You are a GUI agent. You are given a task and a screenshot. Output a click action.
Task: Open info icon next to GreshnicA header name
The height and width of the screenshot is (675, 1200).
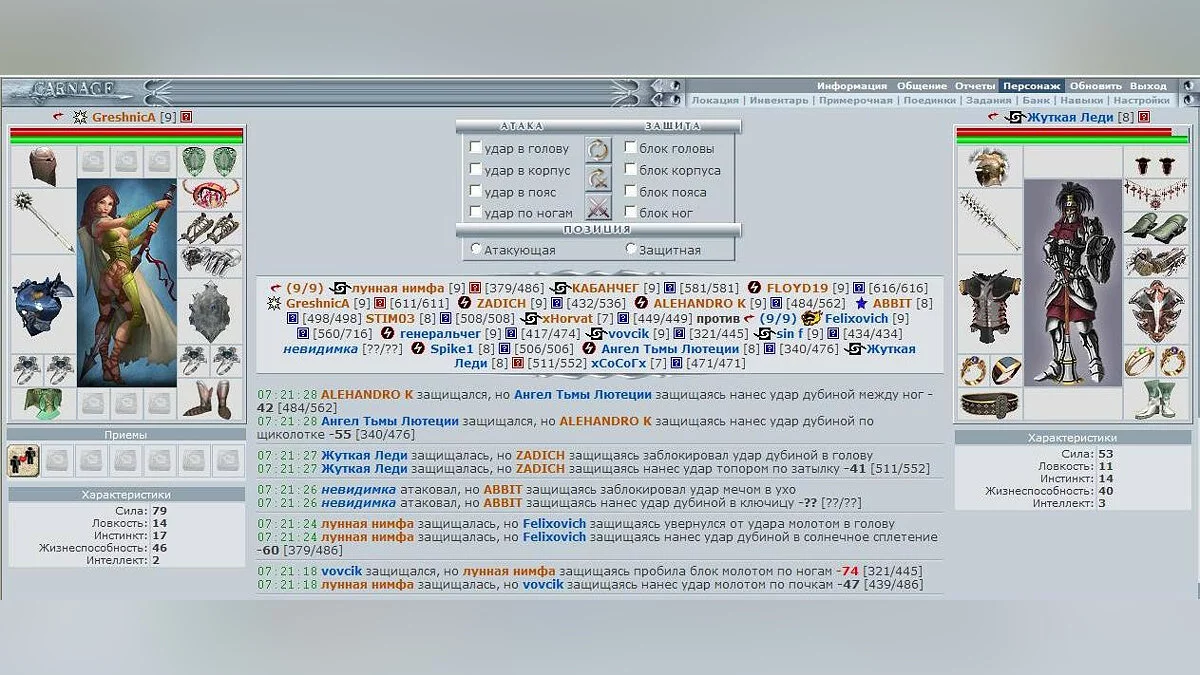[x=186, y=117]
